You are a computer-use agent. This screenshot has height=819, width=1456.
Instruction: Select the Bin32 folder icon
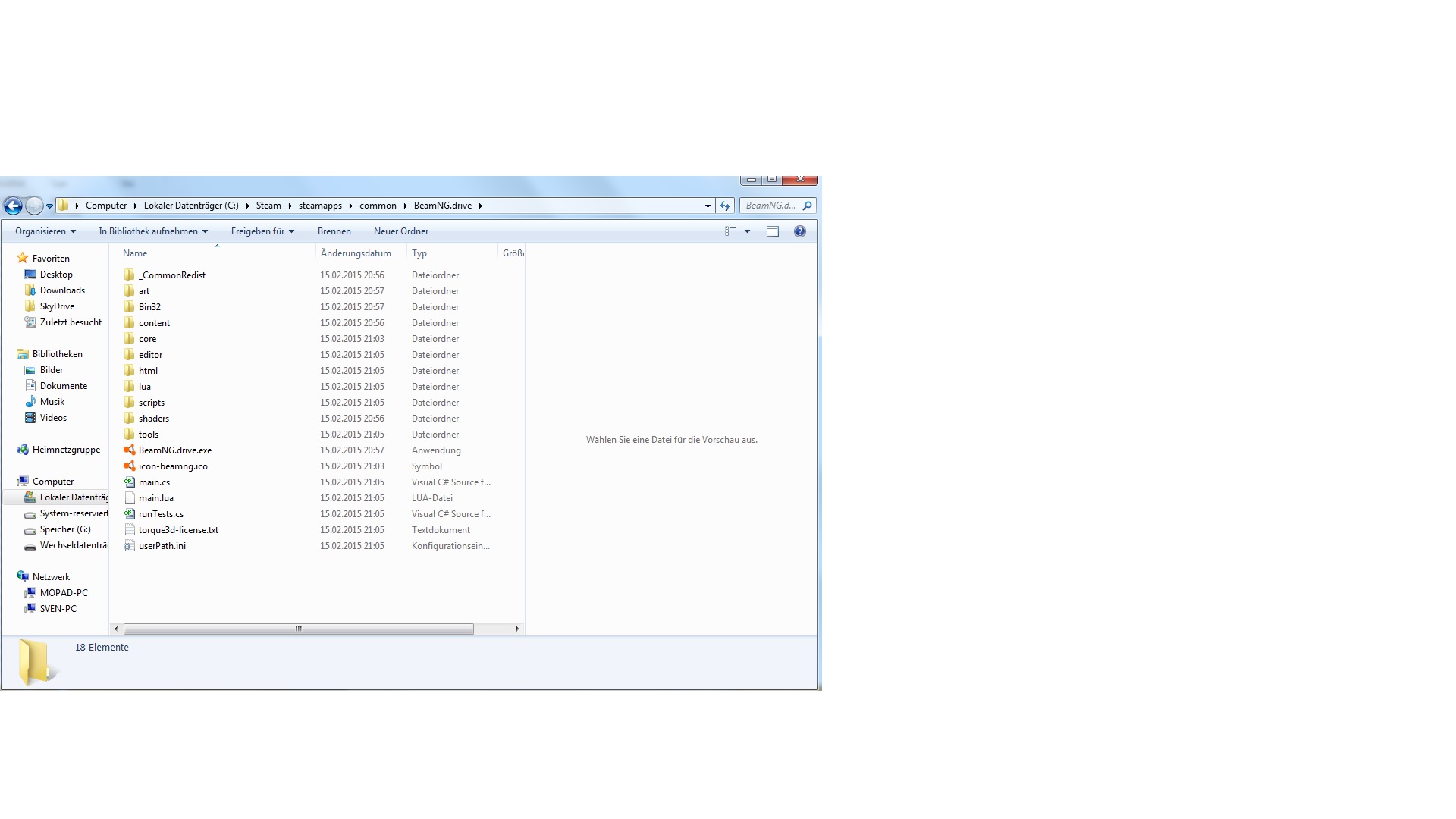point(129,306)
